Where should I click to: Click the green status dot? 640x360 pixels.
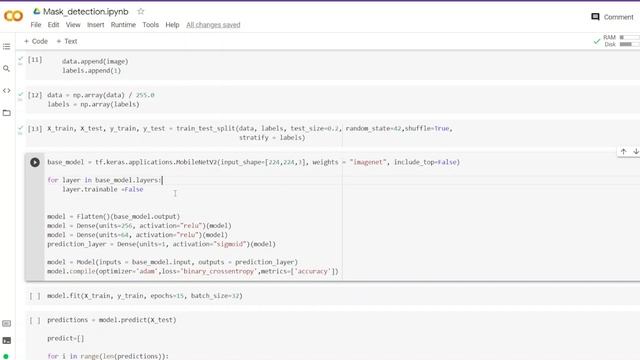pyautogui.click(x=6, y=356)
